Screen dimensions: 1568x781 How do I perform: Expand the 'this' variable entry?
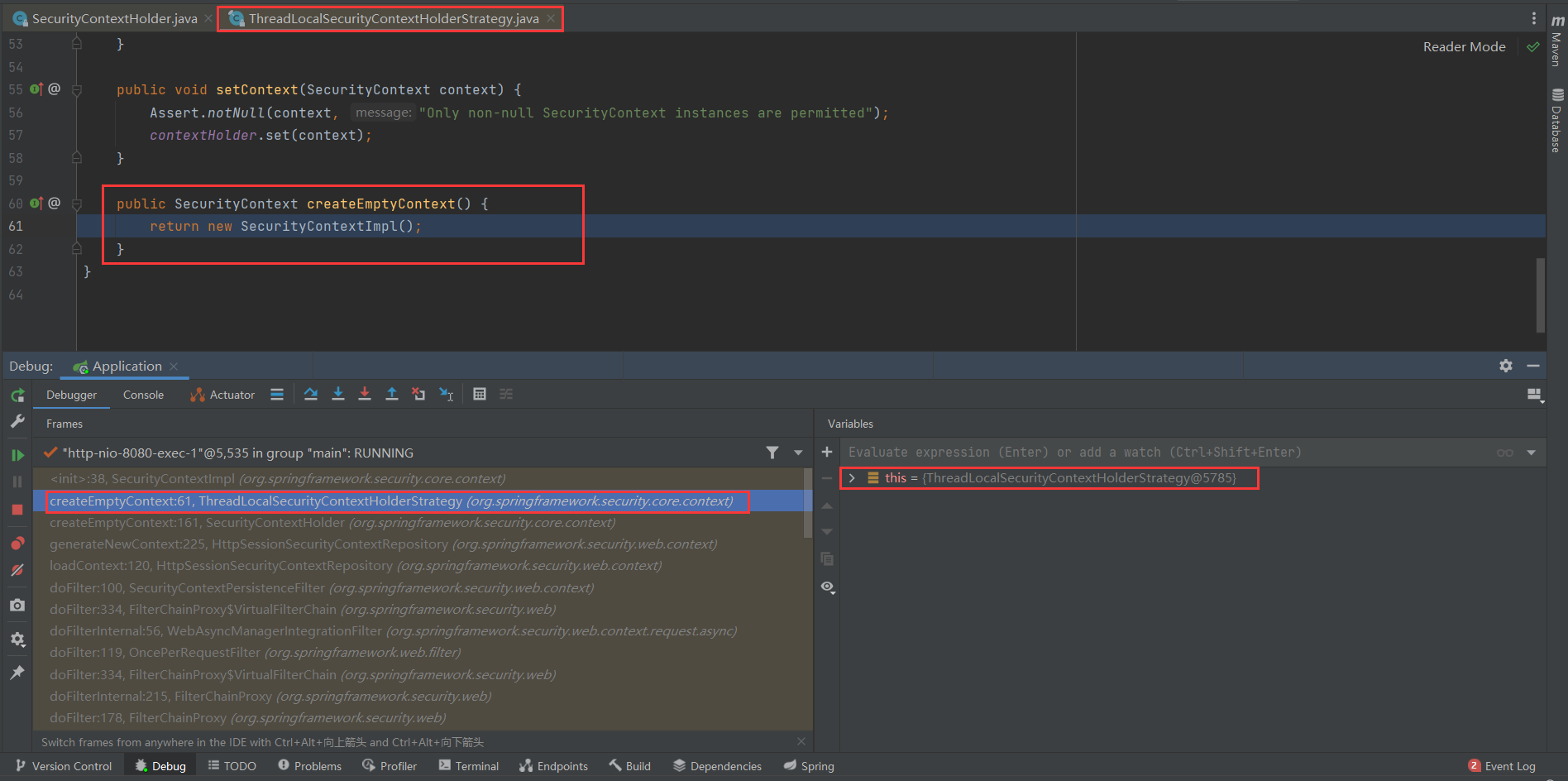[851, 477]
